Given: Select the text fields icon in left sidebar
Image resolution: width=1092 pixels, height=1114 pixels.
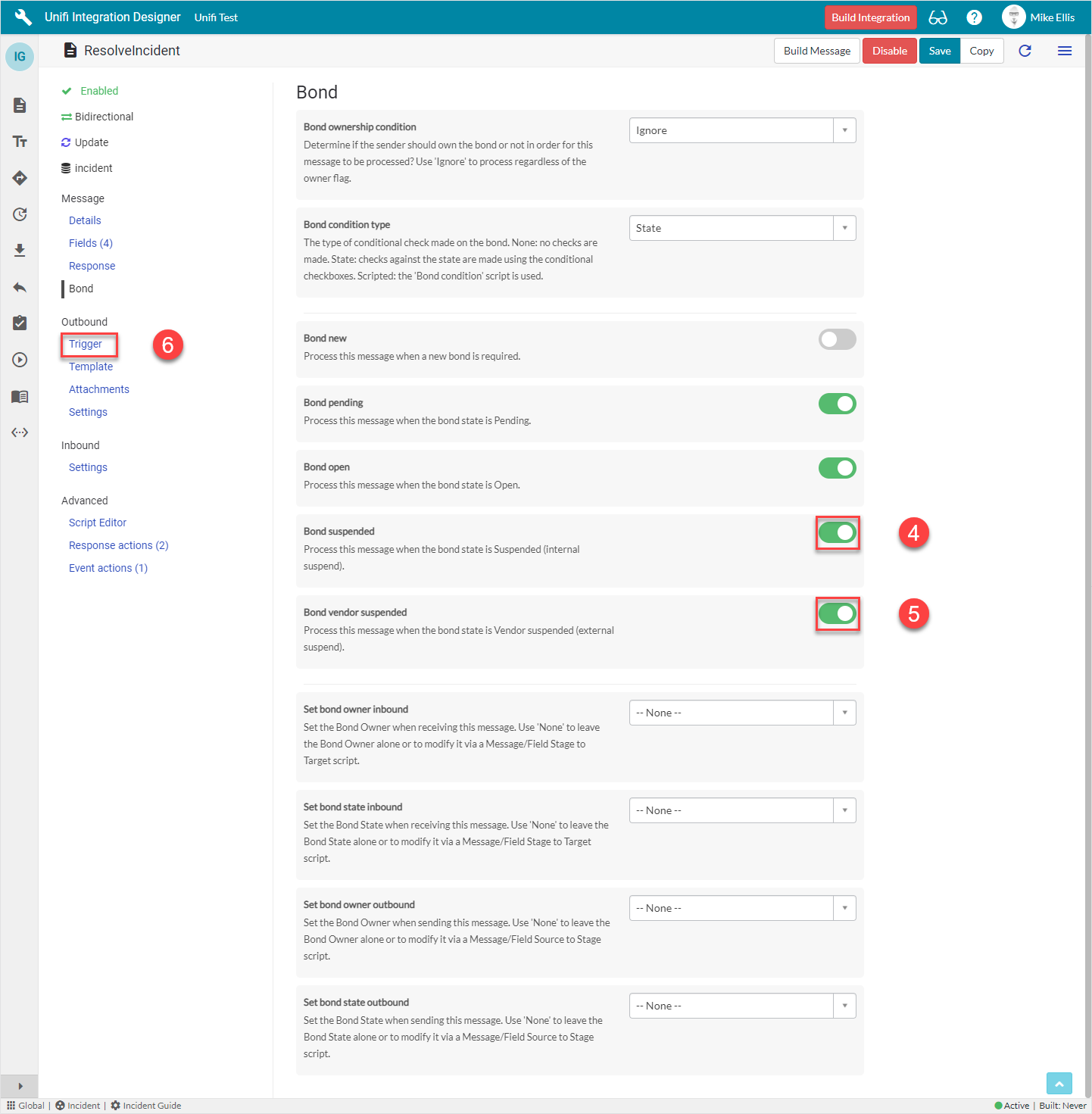Looking at the screenshot, I should 20,141.
